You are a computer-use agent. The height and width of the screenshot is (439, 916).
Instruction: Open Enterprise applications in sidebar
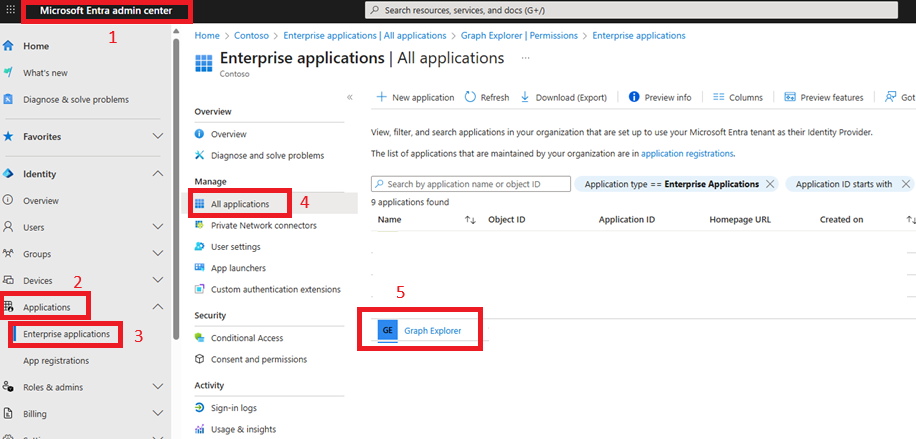[66, 334]
